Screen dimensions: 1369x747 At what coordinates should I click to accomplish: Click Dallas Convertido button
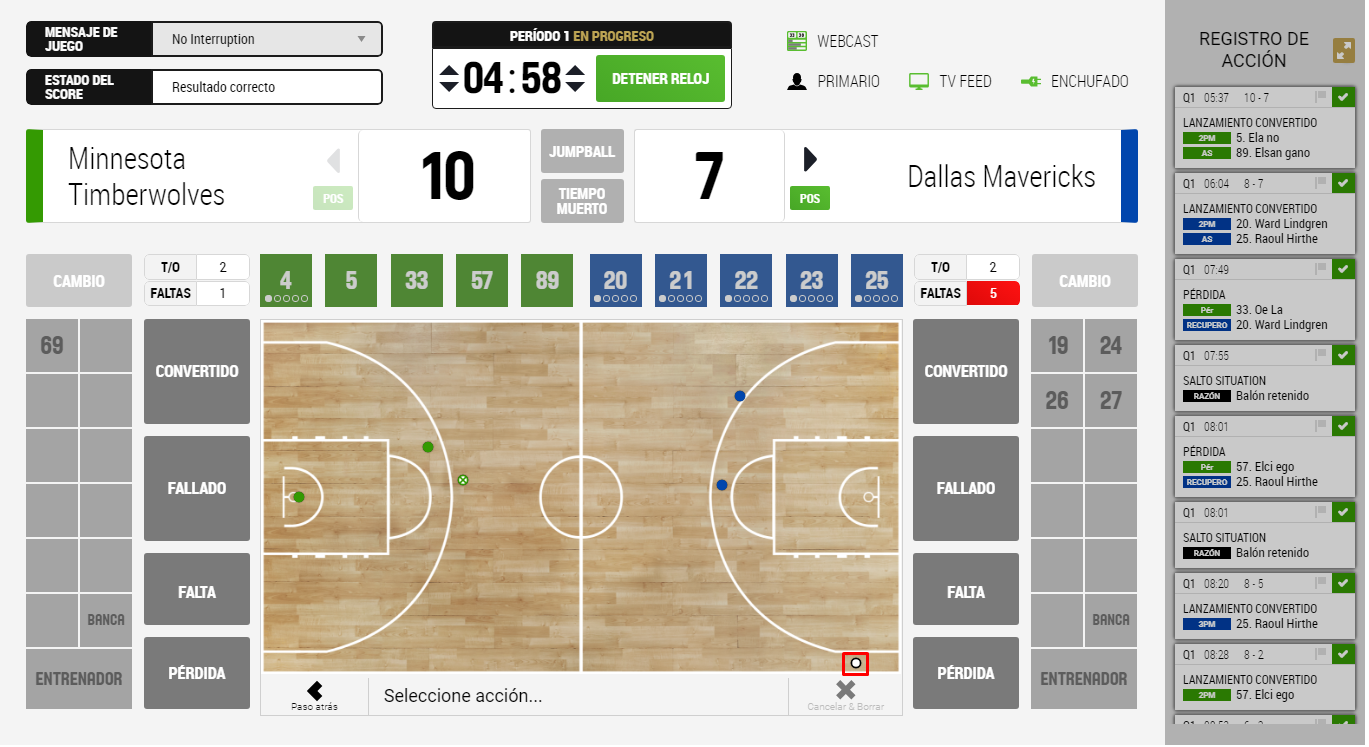click(966, 371)
